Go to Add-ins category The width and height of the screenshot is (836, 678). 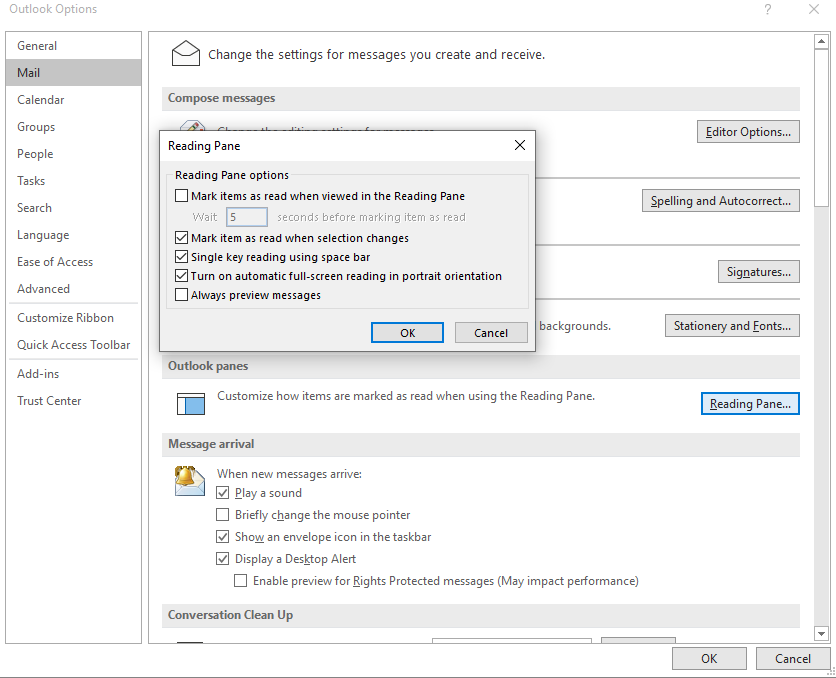coord(74,374)
